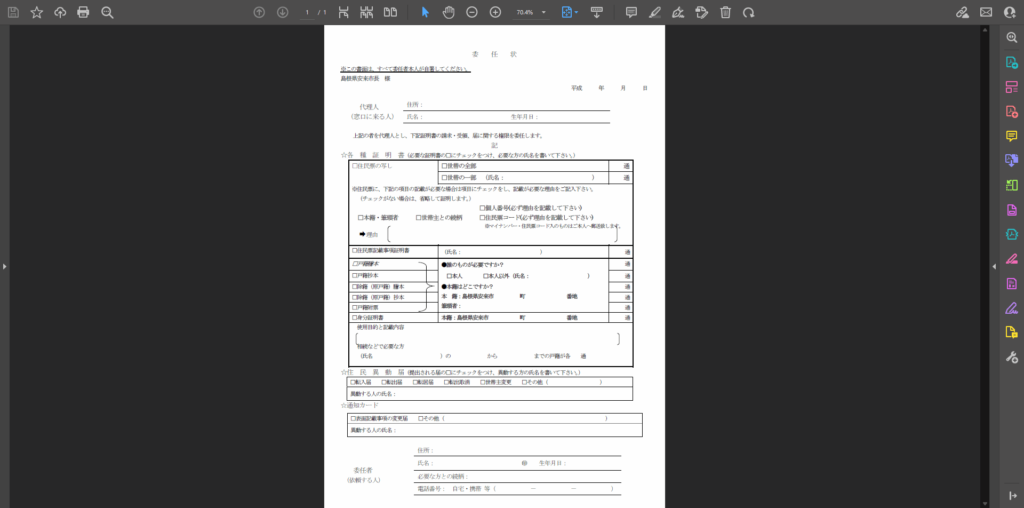Screen dimensions: 1024x508
Task: Click the page number input field
Action: pos(306,12)
